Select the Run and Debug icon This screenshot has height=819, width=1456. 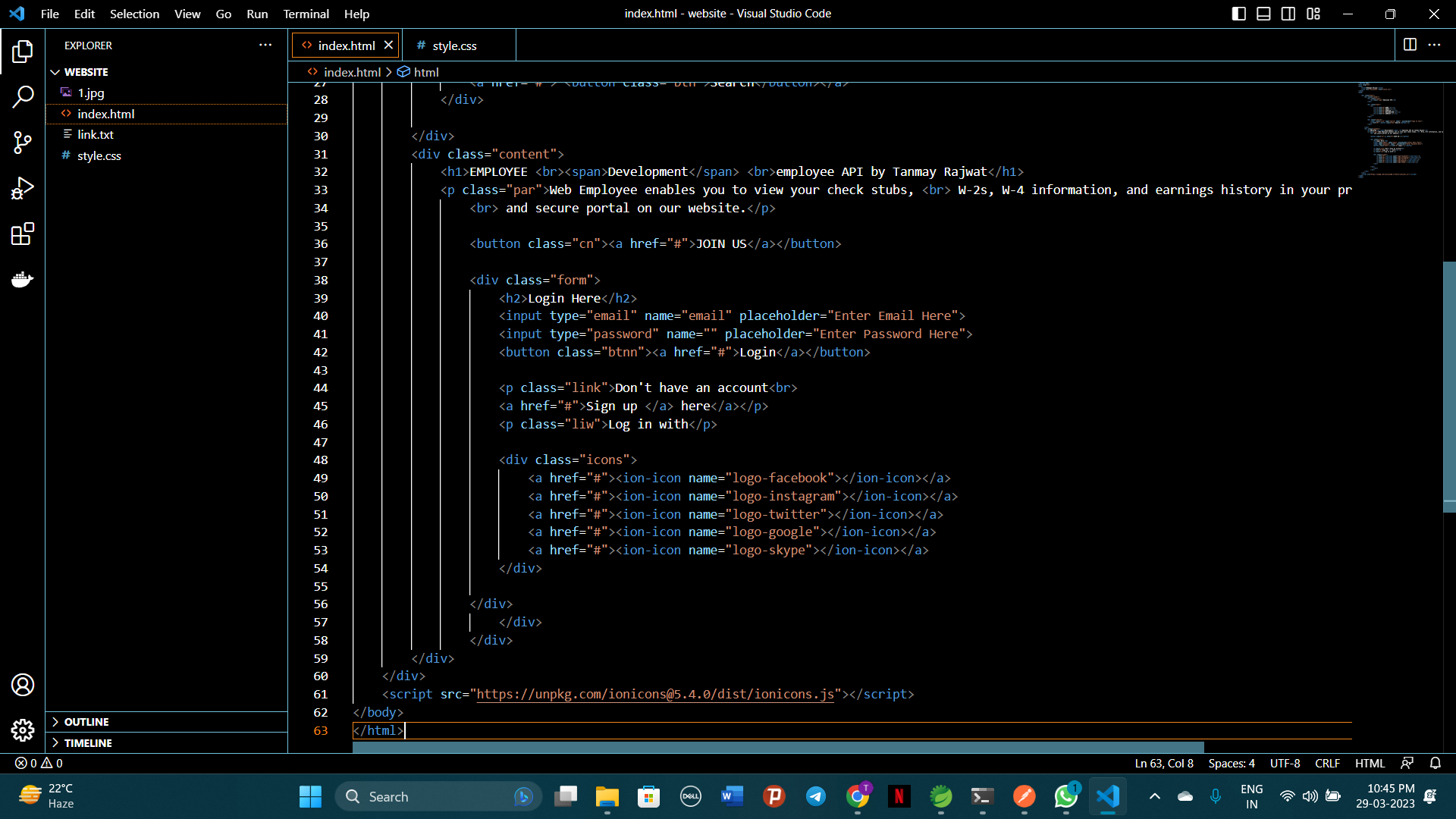tap(23, 188)
